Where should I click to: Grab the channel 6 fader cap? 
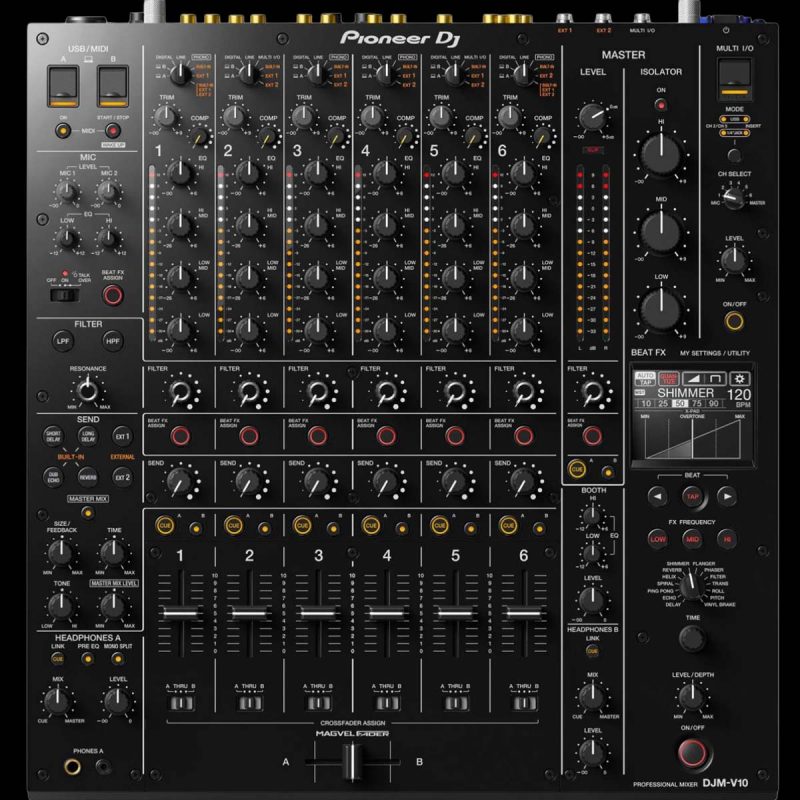[x=524, y=612]
